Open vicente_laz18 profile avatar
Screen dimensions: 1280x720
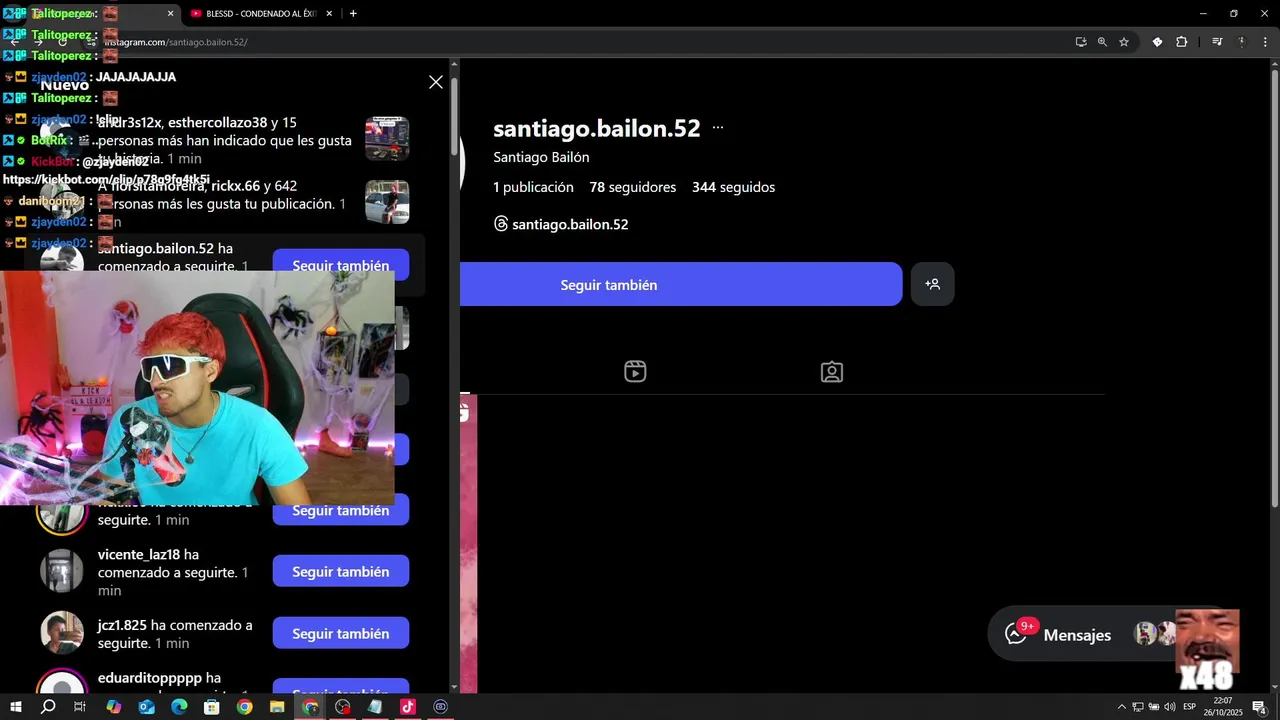click(62, 571)
